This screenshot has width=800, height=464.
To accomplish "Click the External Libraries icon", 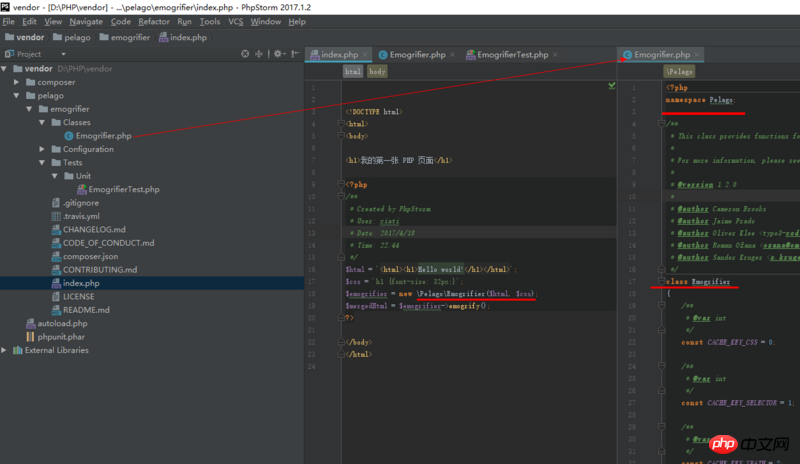I will [18, 350].
